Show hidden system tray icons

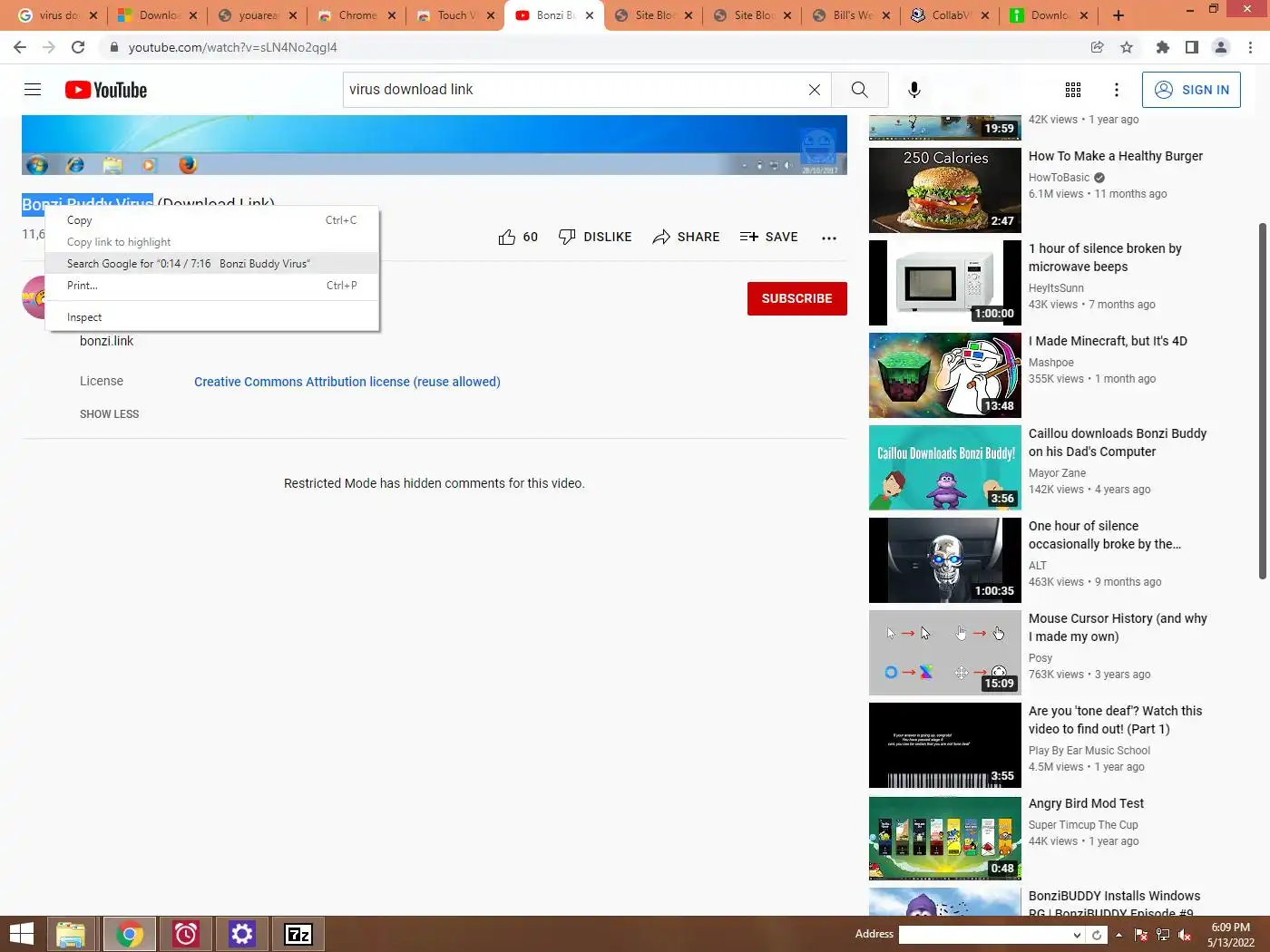[x=1119, y=935]
